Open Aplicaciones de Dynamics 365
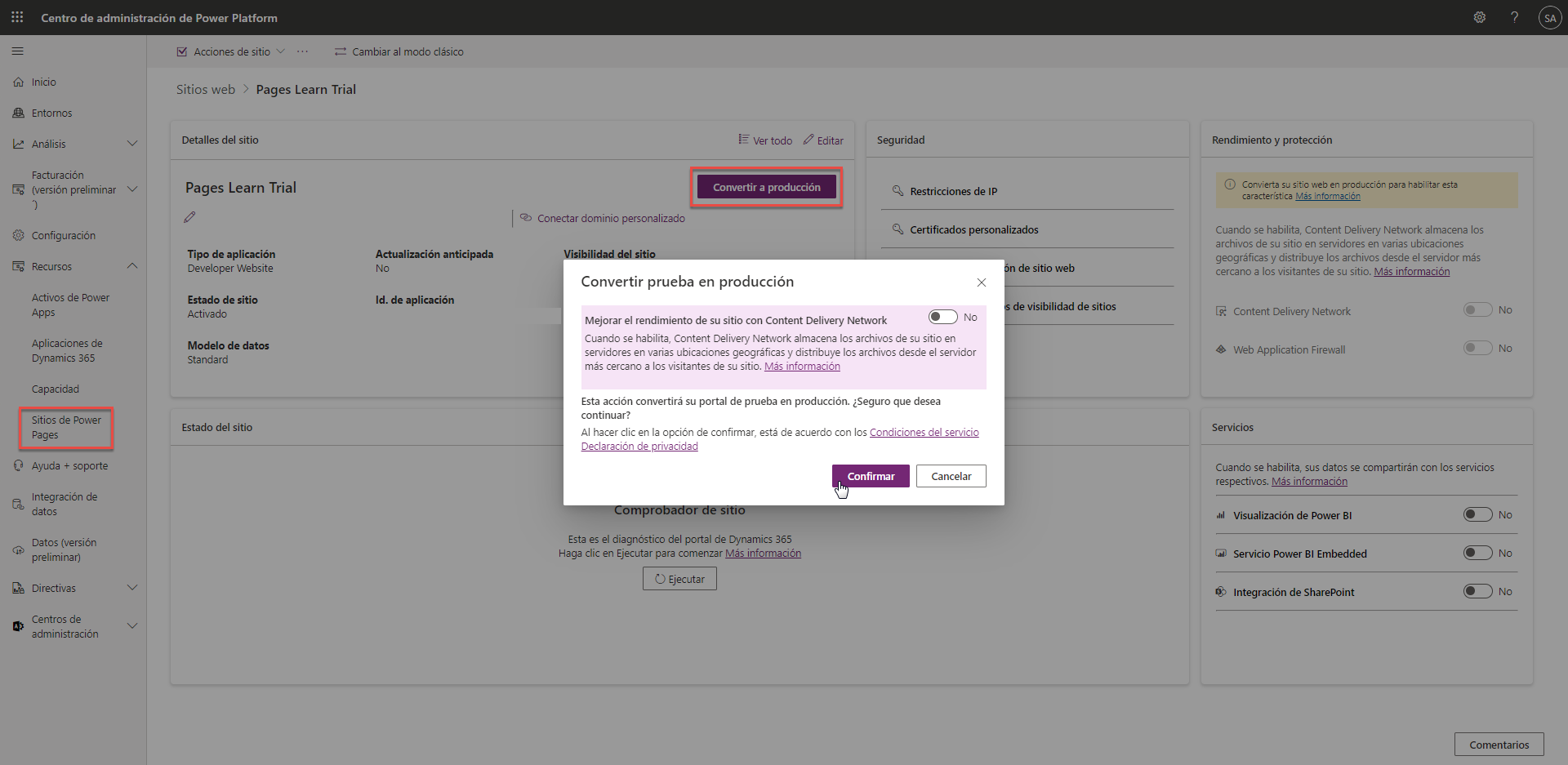This screenshot has width=1568, height=765. [x=67, y=351]
